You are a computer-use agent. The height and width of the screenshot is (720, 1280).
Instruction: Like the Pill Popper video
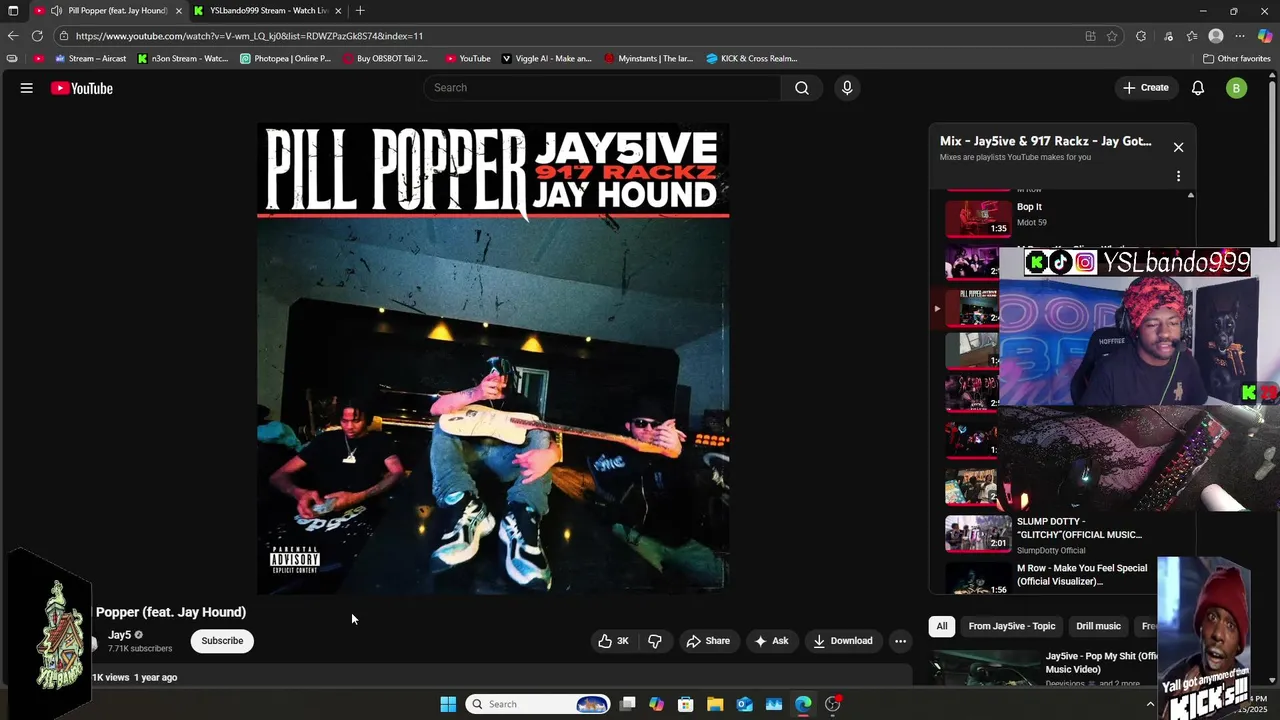tap(614, 641)
